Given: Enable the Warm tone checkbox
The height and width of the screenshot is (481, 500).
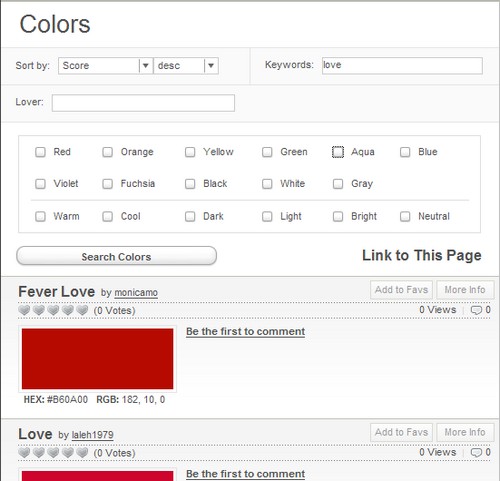Looking at the screenshot, I should (40, 216).
